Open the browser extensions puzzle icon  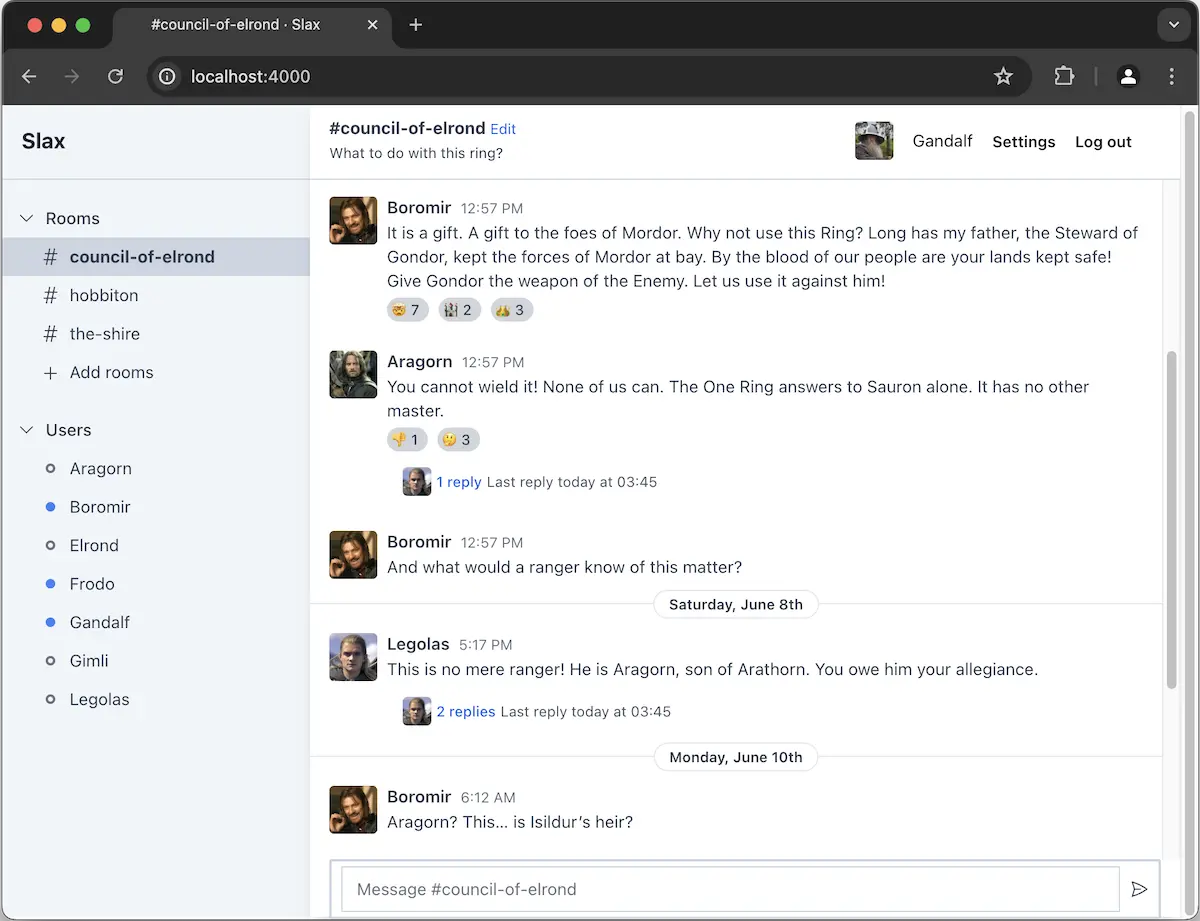coord(1064,76)
